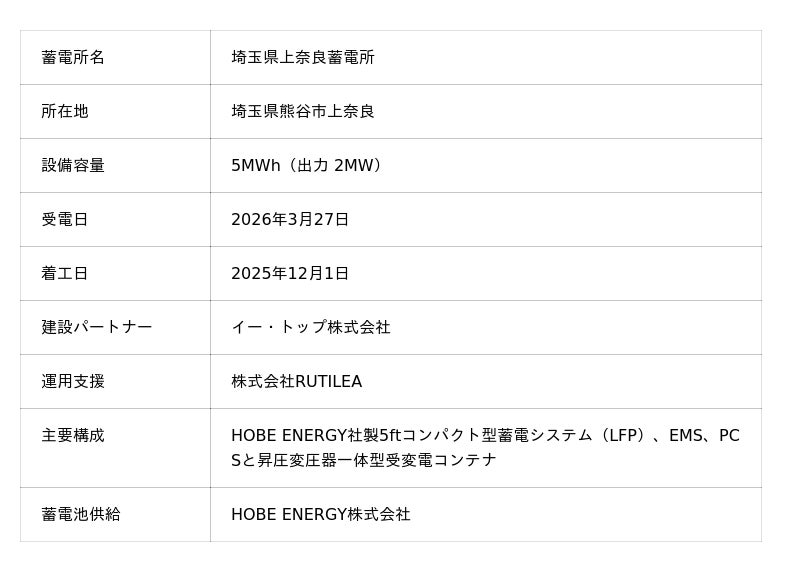Select the イー・トップ株式会社 partner name
Screen dimensions: 800x572
311,327
